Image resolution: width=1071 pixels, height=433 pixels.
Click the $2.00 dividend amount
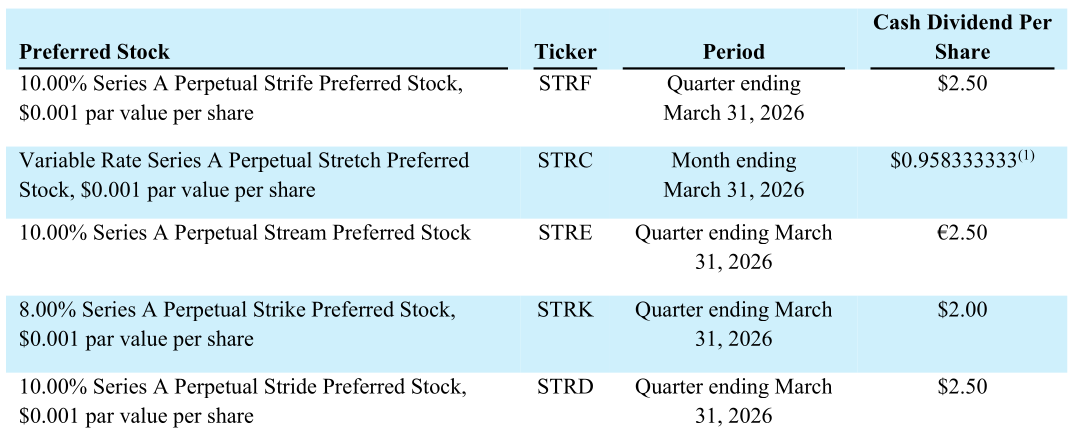tap(962, 310)
